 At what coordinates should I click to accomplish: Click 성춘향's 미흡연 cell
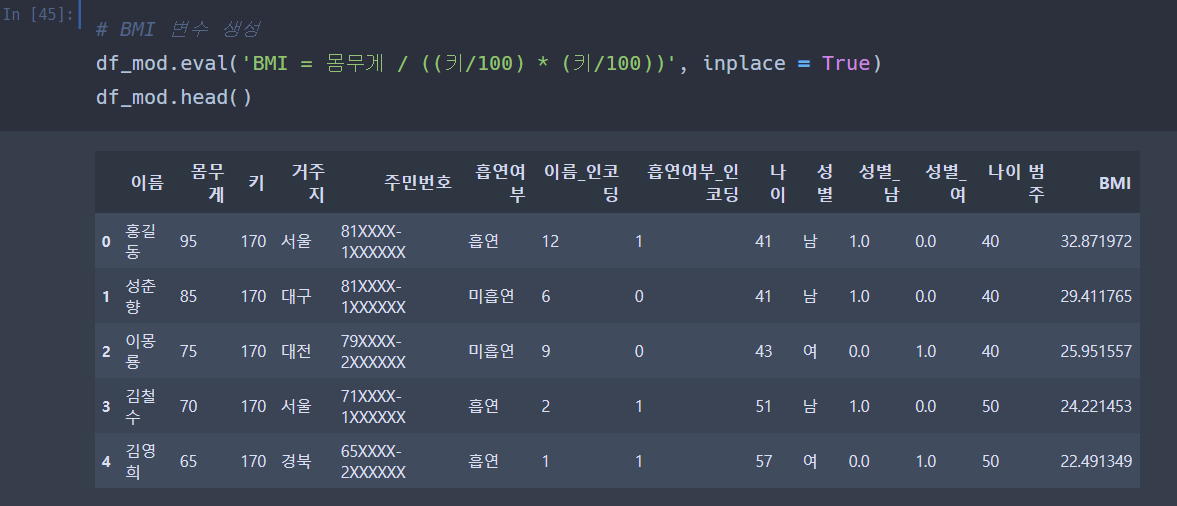click(x=491, y=296)
